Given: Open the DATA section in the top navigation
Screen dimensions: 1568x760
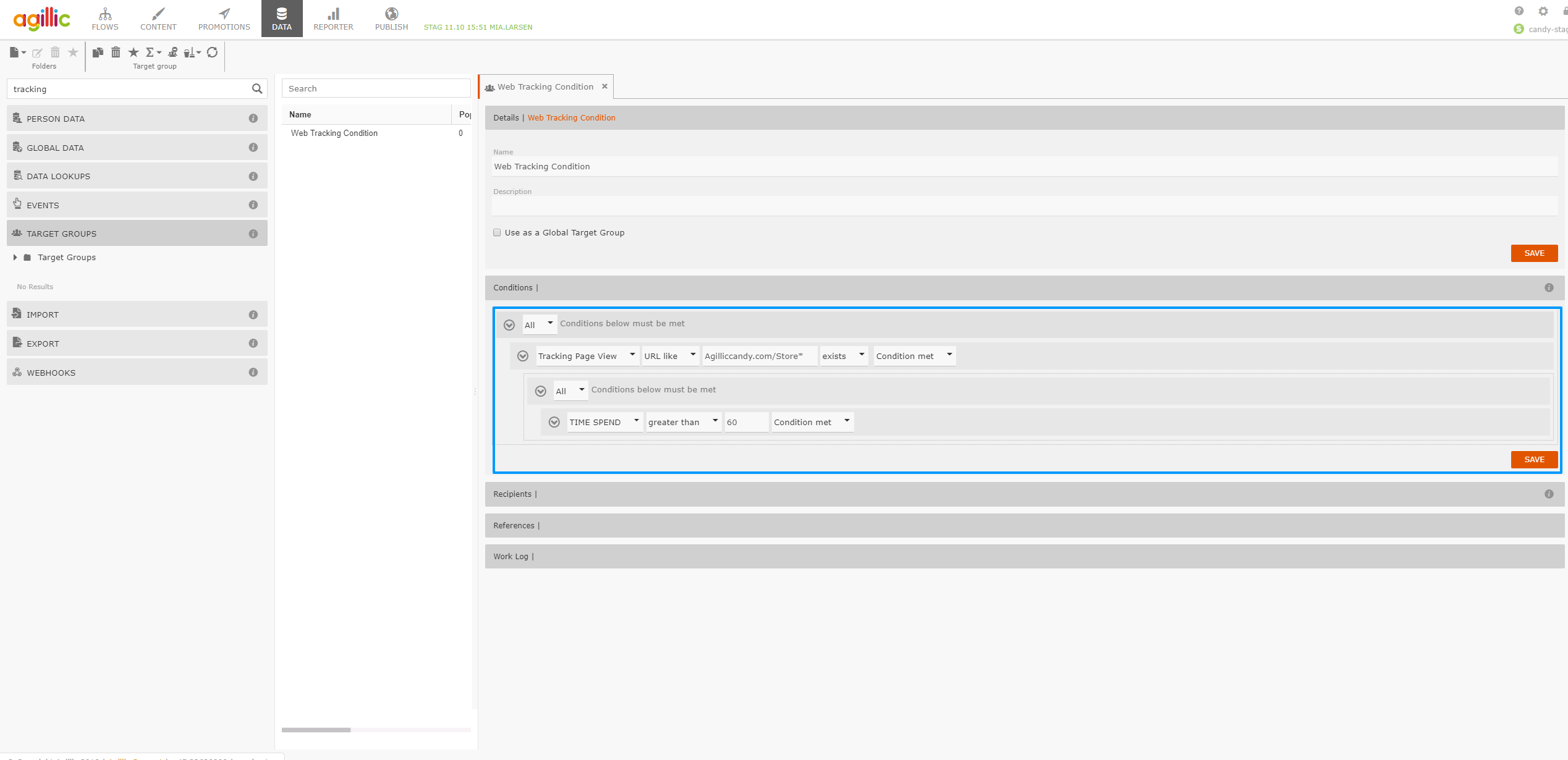Looking at the screenshot, I should (282, 18).
